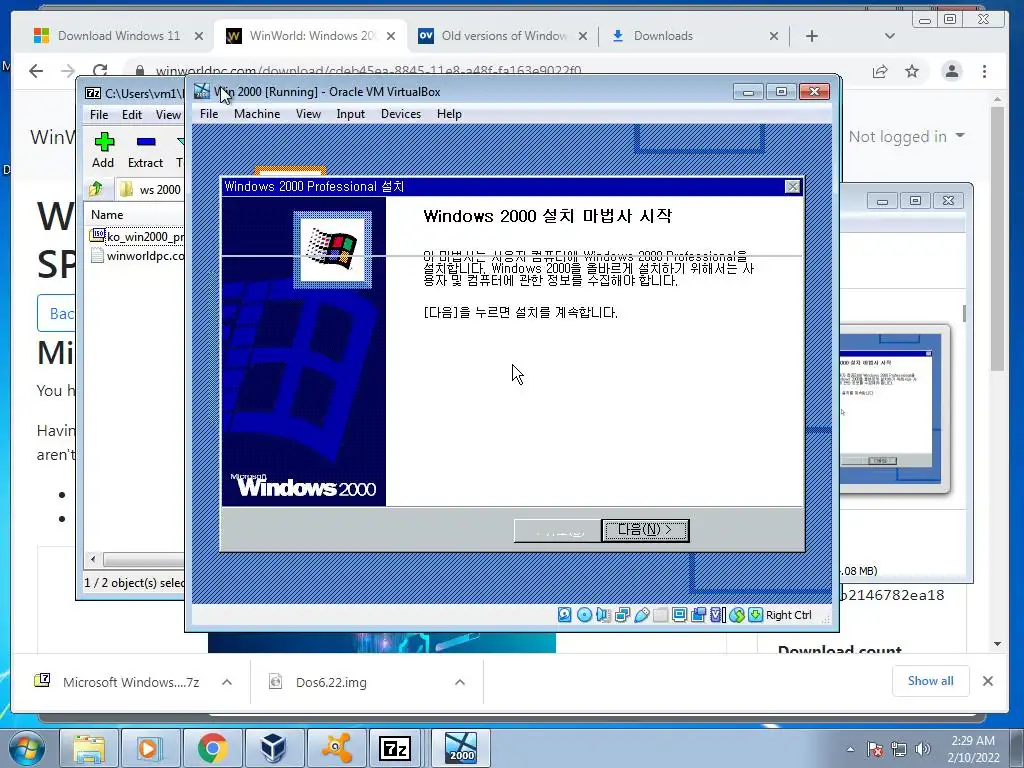
Task: Expand the Microsoft Windows .7z download options
Action: [x=227, y=682]
